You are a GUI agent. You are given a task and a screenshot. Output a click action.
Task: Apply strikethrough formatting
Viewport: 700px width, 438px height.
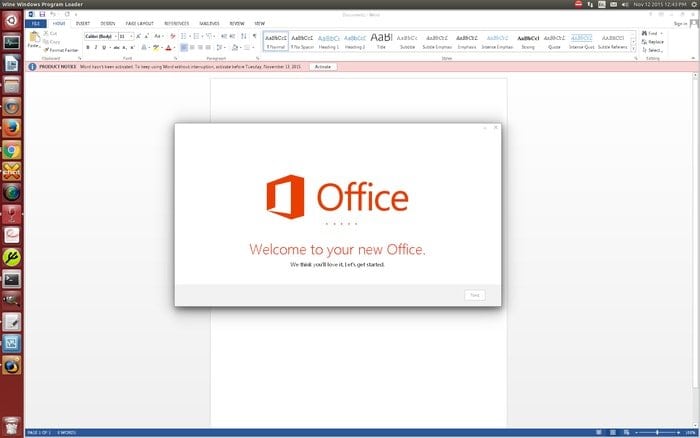[x=117, y=47]
